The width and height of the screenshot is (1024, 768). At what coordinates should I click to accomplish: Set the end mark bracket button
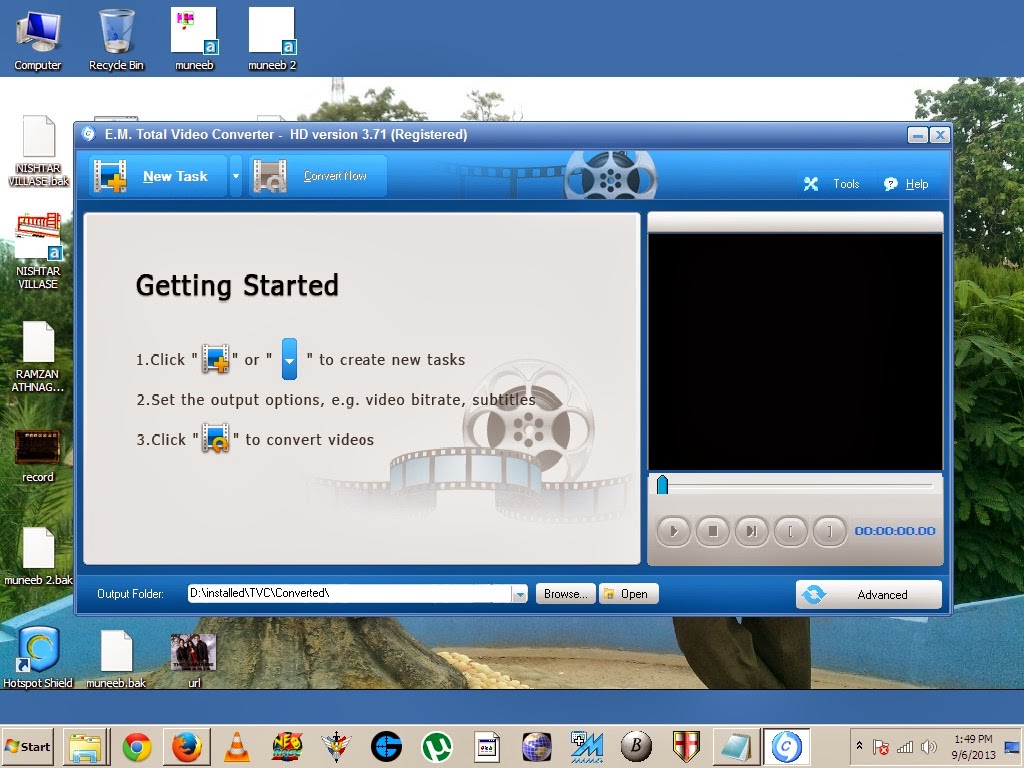pyautogui.click(x=830, y=531)
